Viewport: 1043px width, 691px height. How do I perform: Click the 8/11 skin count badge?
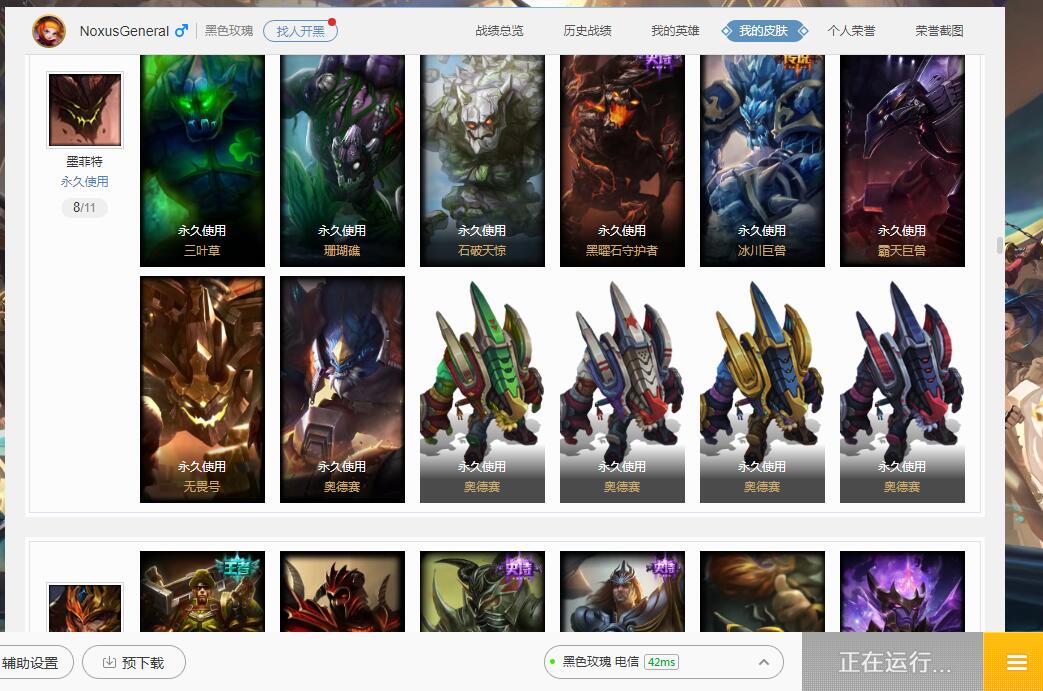click(84, 207)
